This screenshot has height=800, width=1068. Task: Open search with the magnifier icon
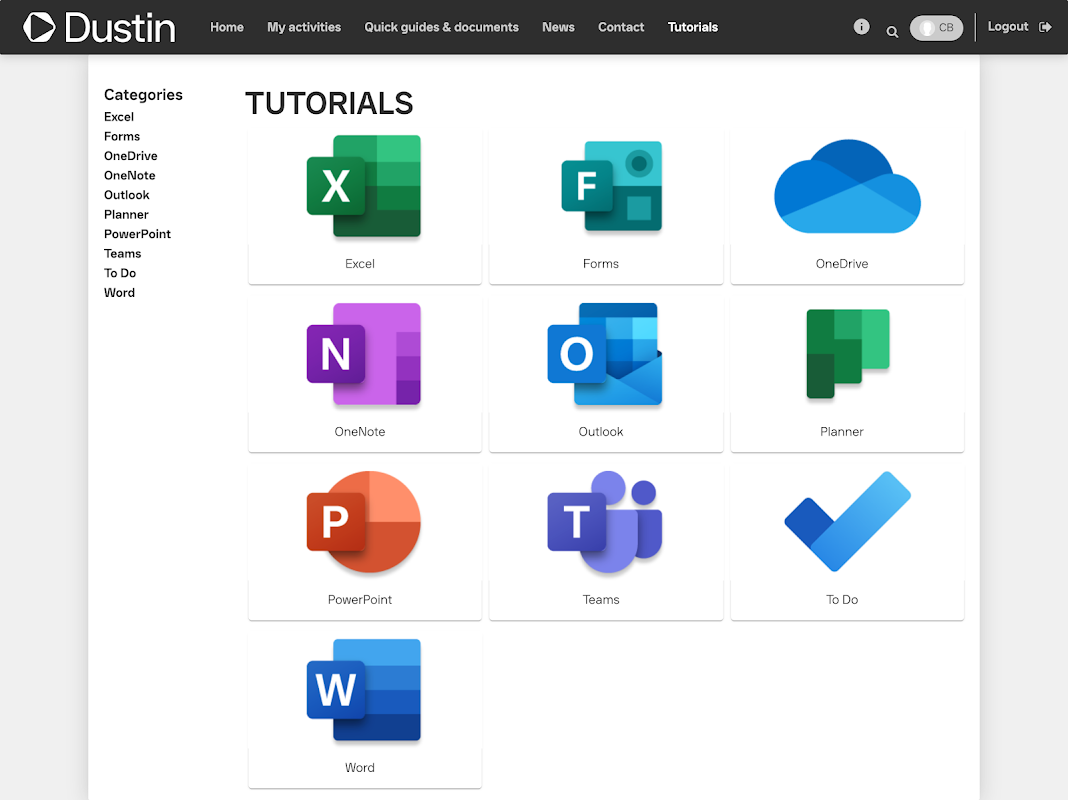(x=892, y=31)
